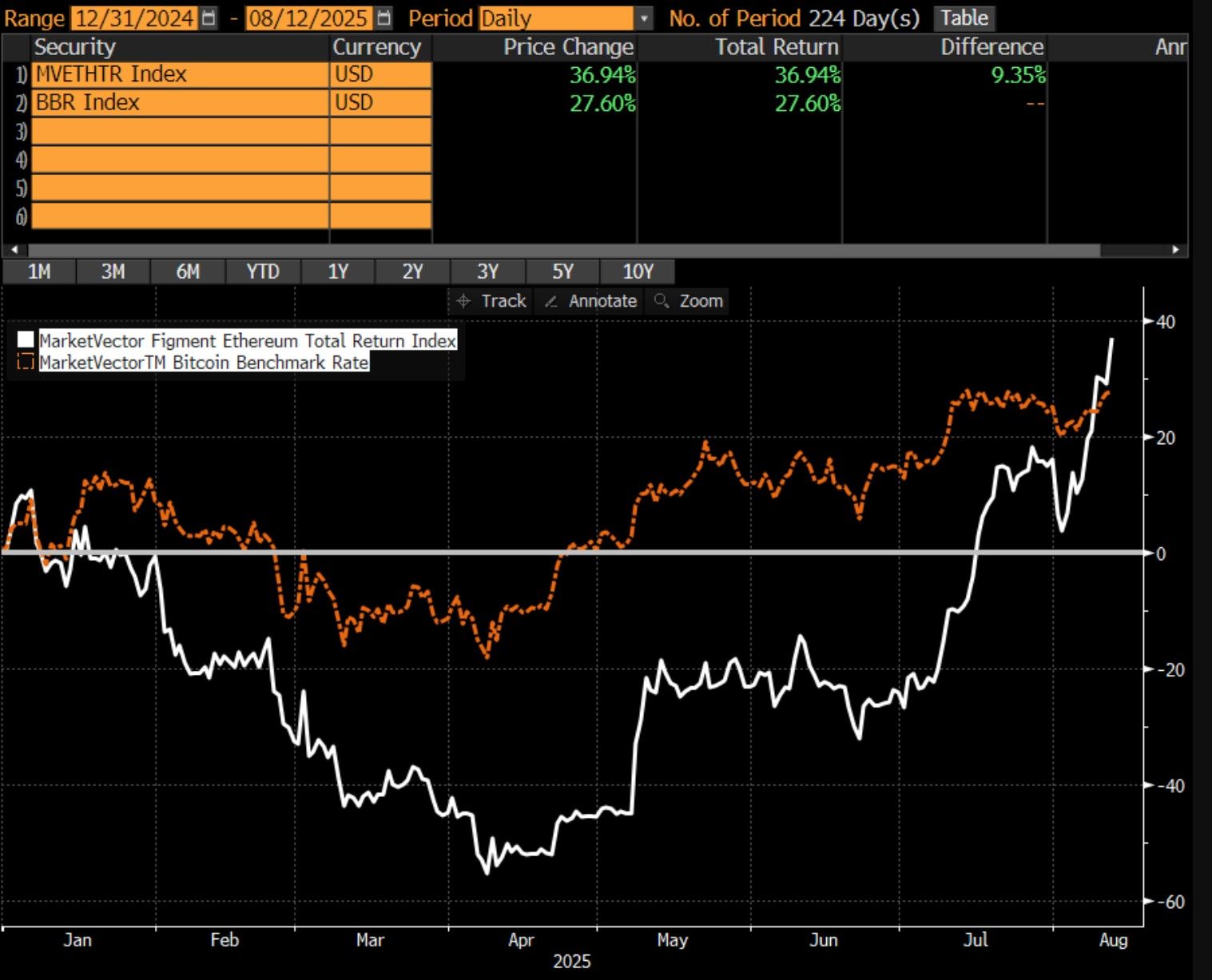Open the Security column header options
This screenshot has width=1212, height=980.
pos(76,47)
